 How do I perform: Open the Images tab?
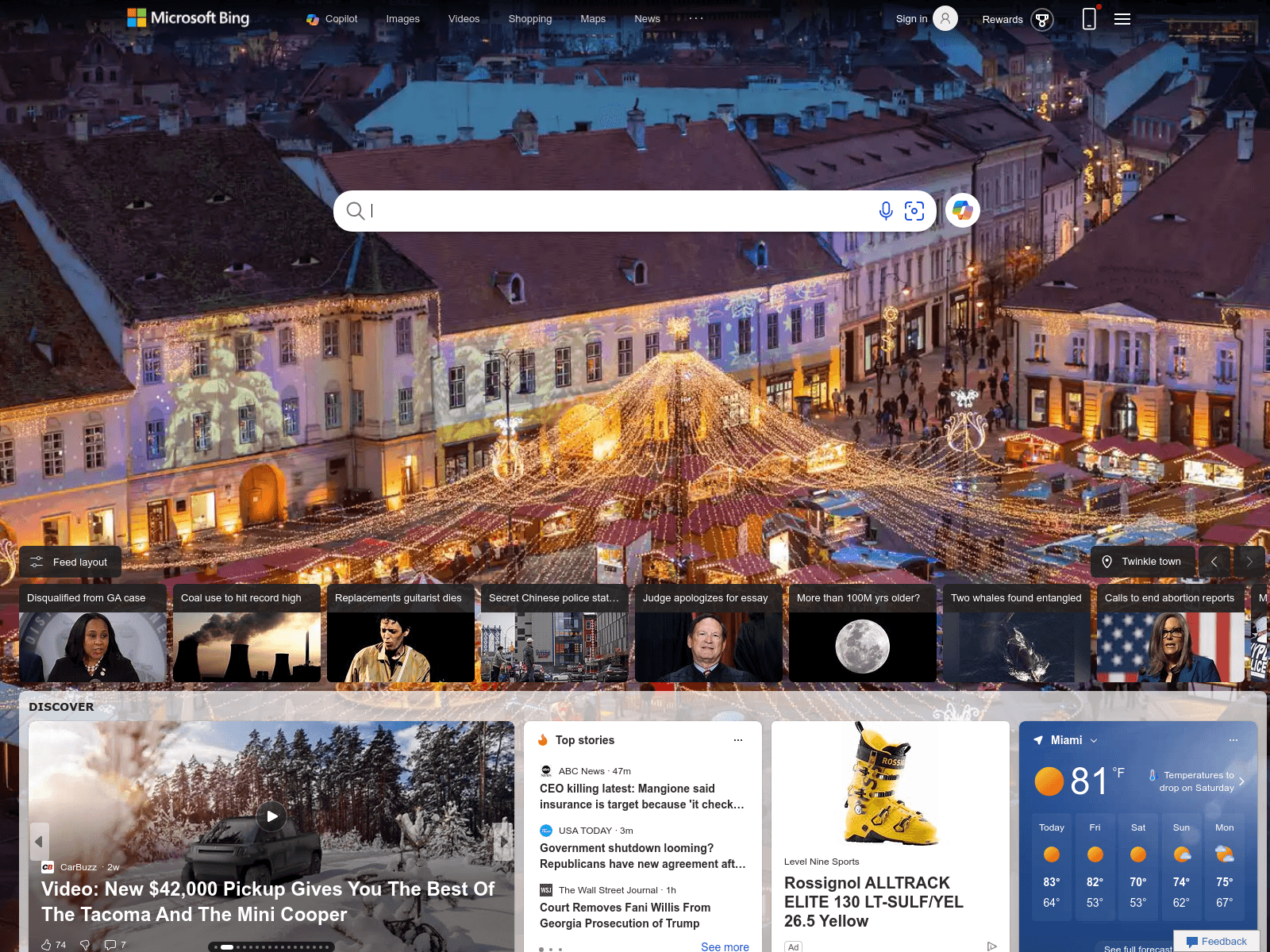pos(402,19)
